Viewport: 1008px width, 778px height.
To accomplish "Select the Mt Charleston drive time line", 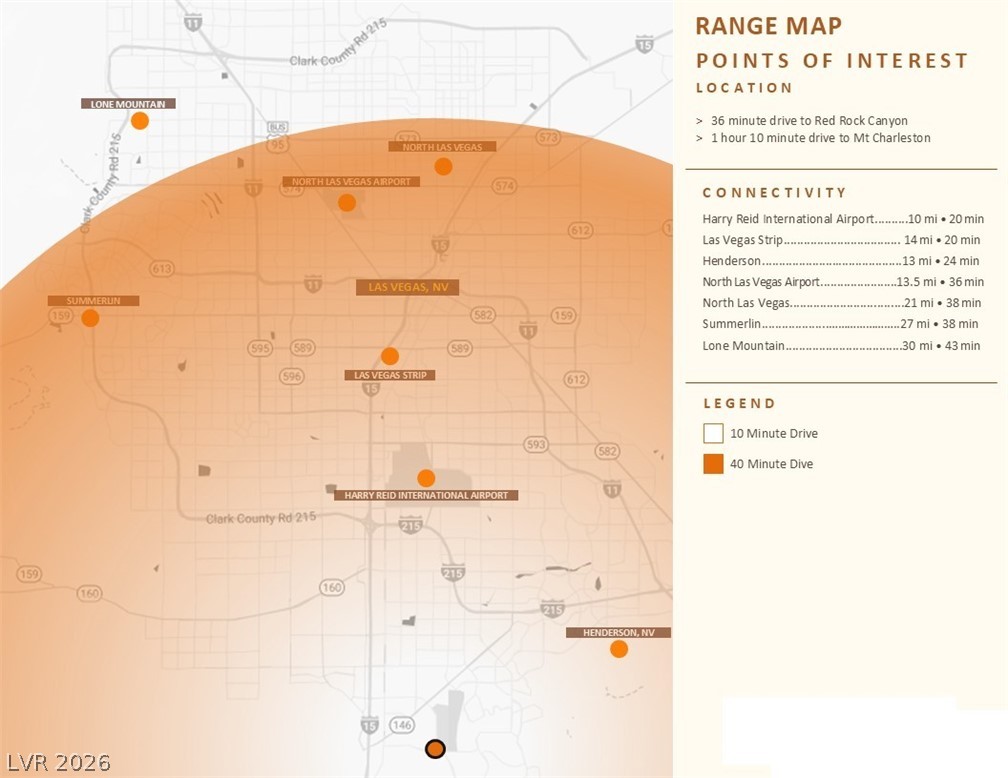I will coord(819,138).
